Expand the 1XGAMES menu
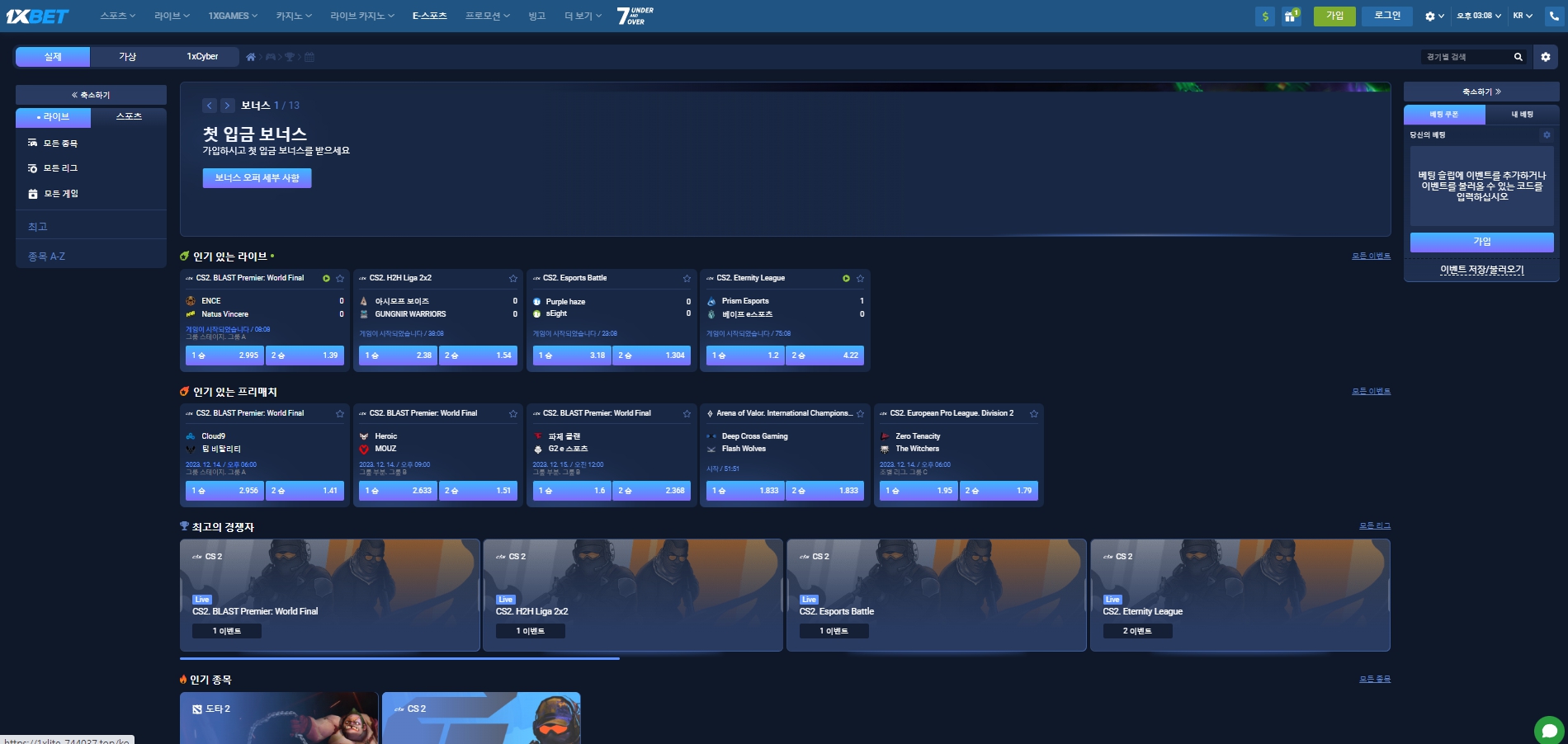 coord(233,16)
